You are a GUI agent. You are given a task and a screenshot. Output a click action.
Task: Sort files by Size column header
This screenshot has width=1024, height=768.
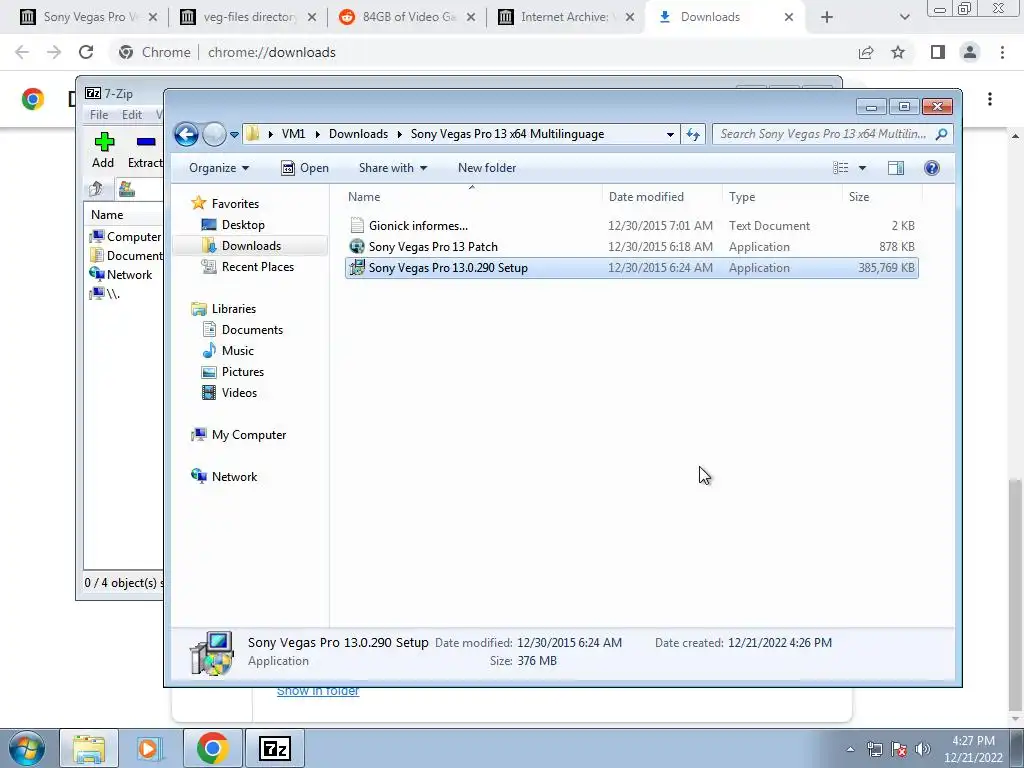point(882,197)
